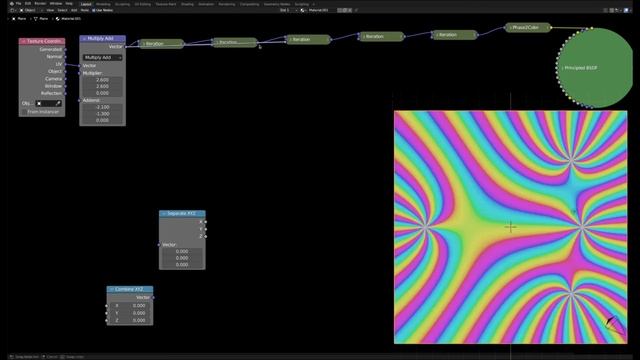
Task: Click the Separate XYZ X output socket
Action: pyautogui.click(x=206, y=222)
